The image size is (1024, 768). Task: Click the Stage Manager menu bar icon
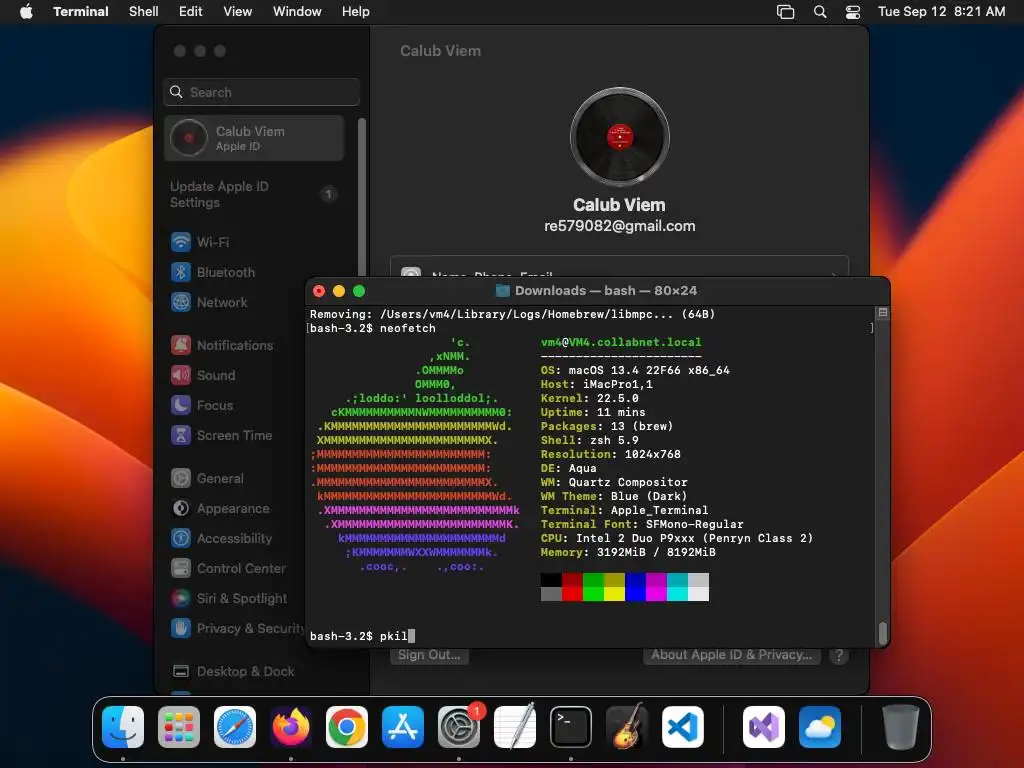(786, 11)
